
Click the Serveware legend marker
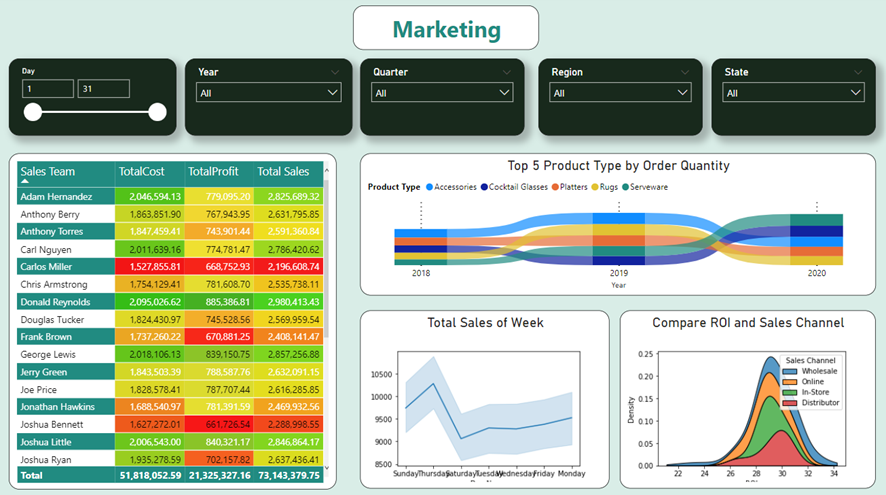pyautogui.click(x=624, y=187)
